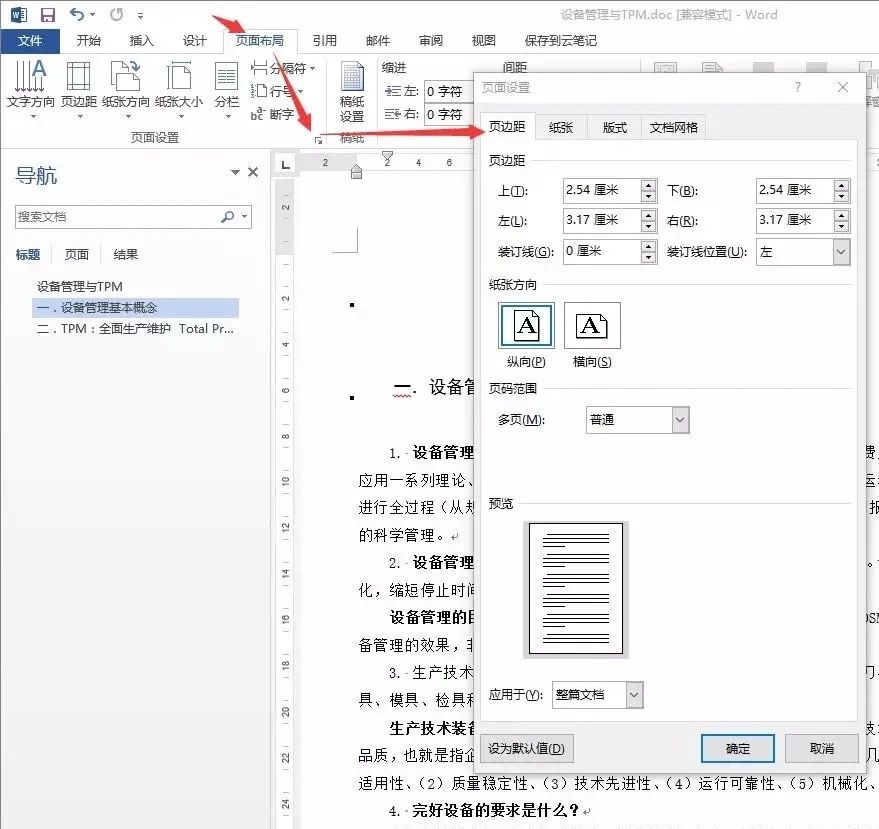
Task: Open the multiple pages (多页) dropdown
Action: [680, 420]
